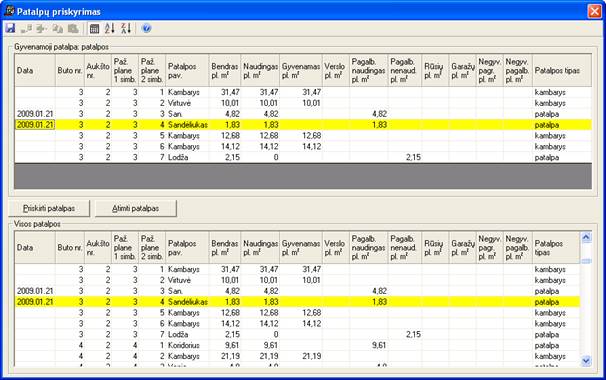
Task: Select Kambarys 21,19 row in Visos patalpos
Action: coord(297,356)
